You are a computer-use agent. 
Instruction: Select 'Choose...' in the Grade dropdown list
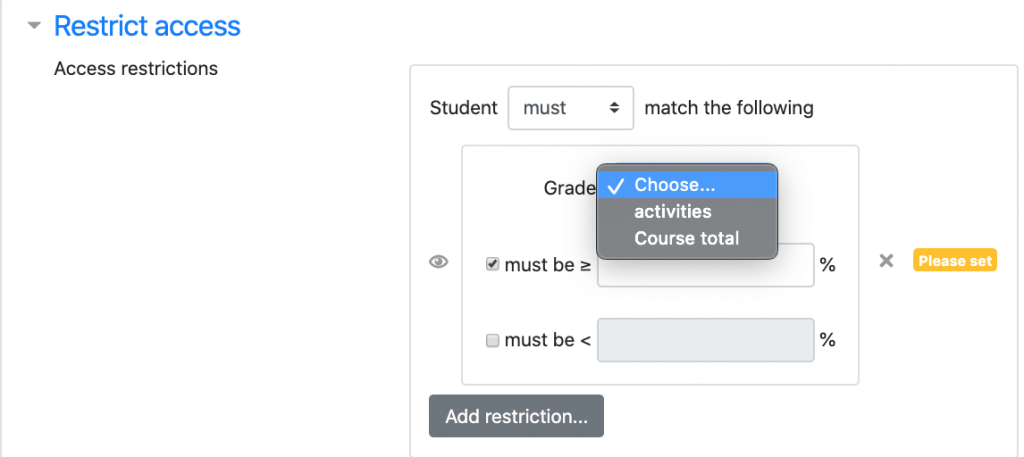pos(687,185)
